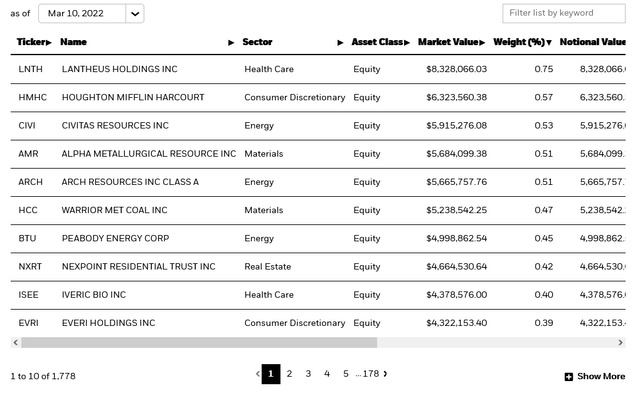Screen dimensions: 640x398
Task: Select ARCH RESOURCES INC CLASS A
Action: (x=130, y=182)
